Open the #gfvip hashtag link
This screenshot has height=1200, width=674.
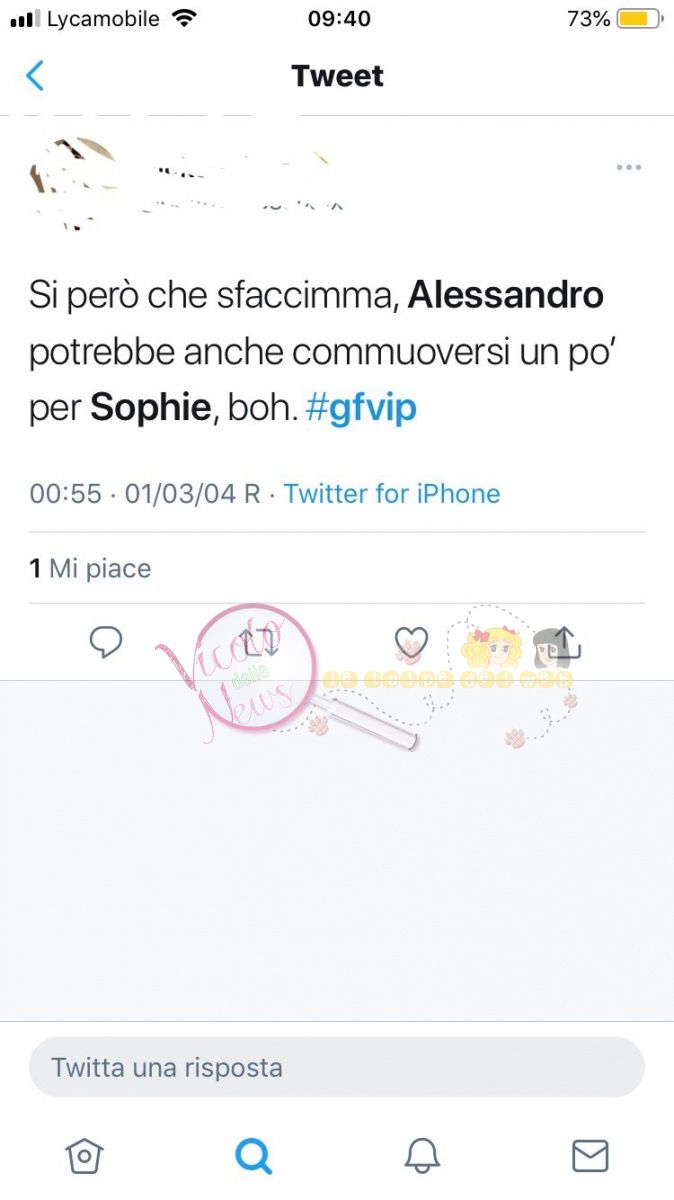click(x=360, y=408)
